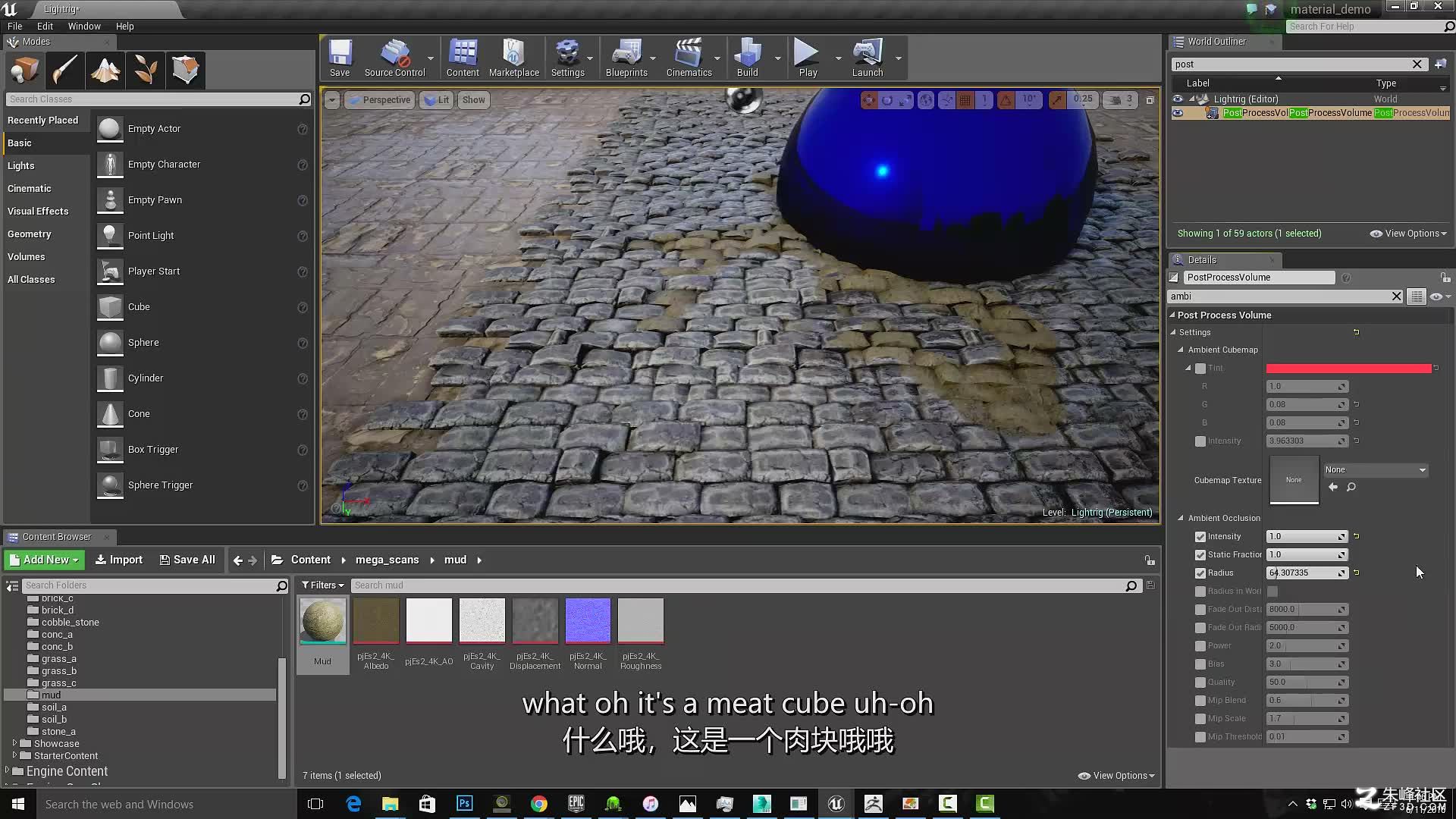The image size is (1456, 819).
Task: Open the File menu
Action: [14, 26]
